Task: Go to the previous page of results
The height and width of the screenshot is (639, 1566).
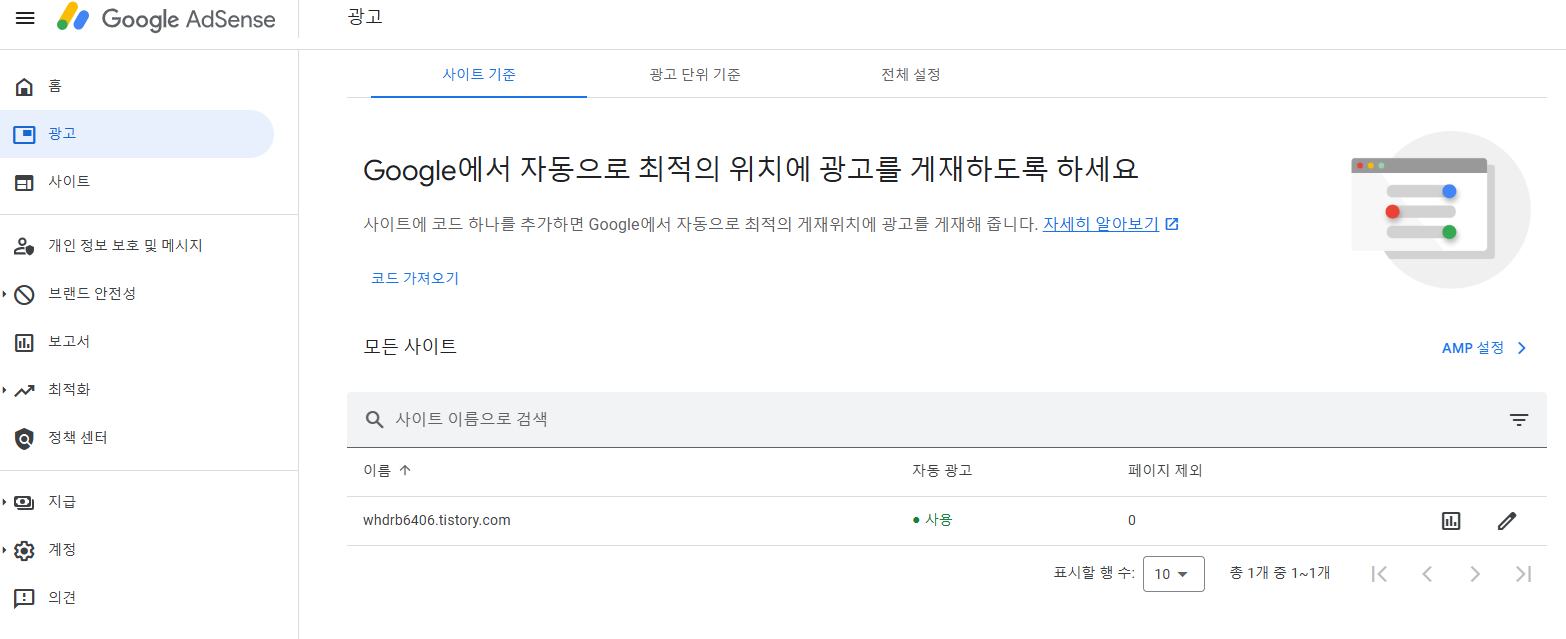Action: click(x=1427, y=574)
